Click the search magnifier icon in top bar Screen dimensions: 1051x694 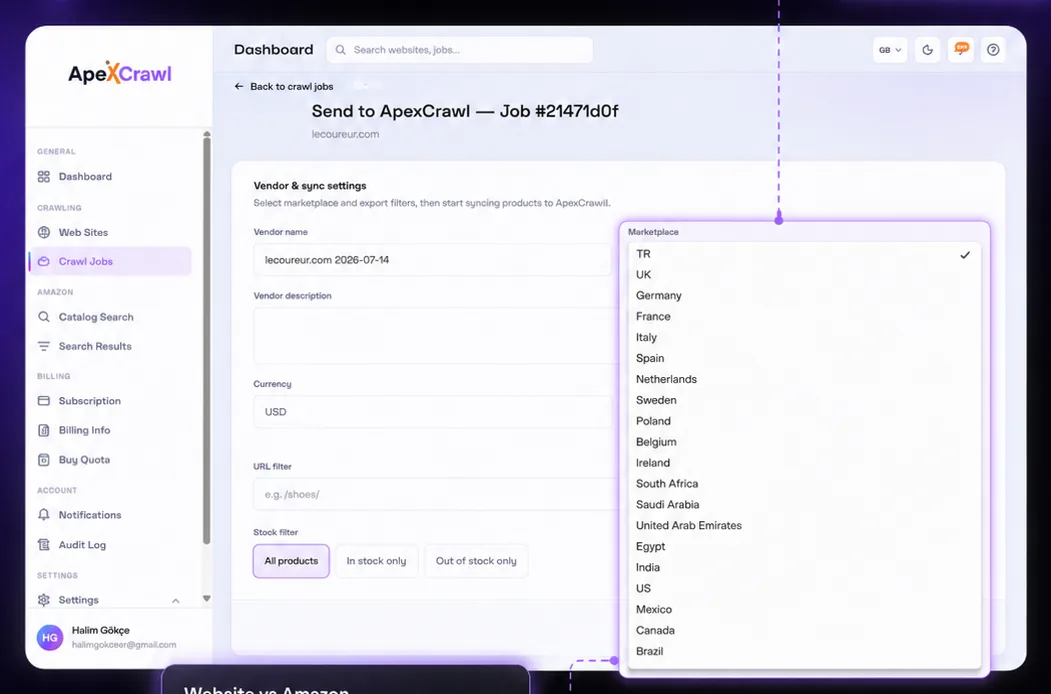click(341, 50)
